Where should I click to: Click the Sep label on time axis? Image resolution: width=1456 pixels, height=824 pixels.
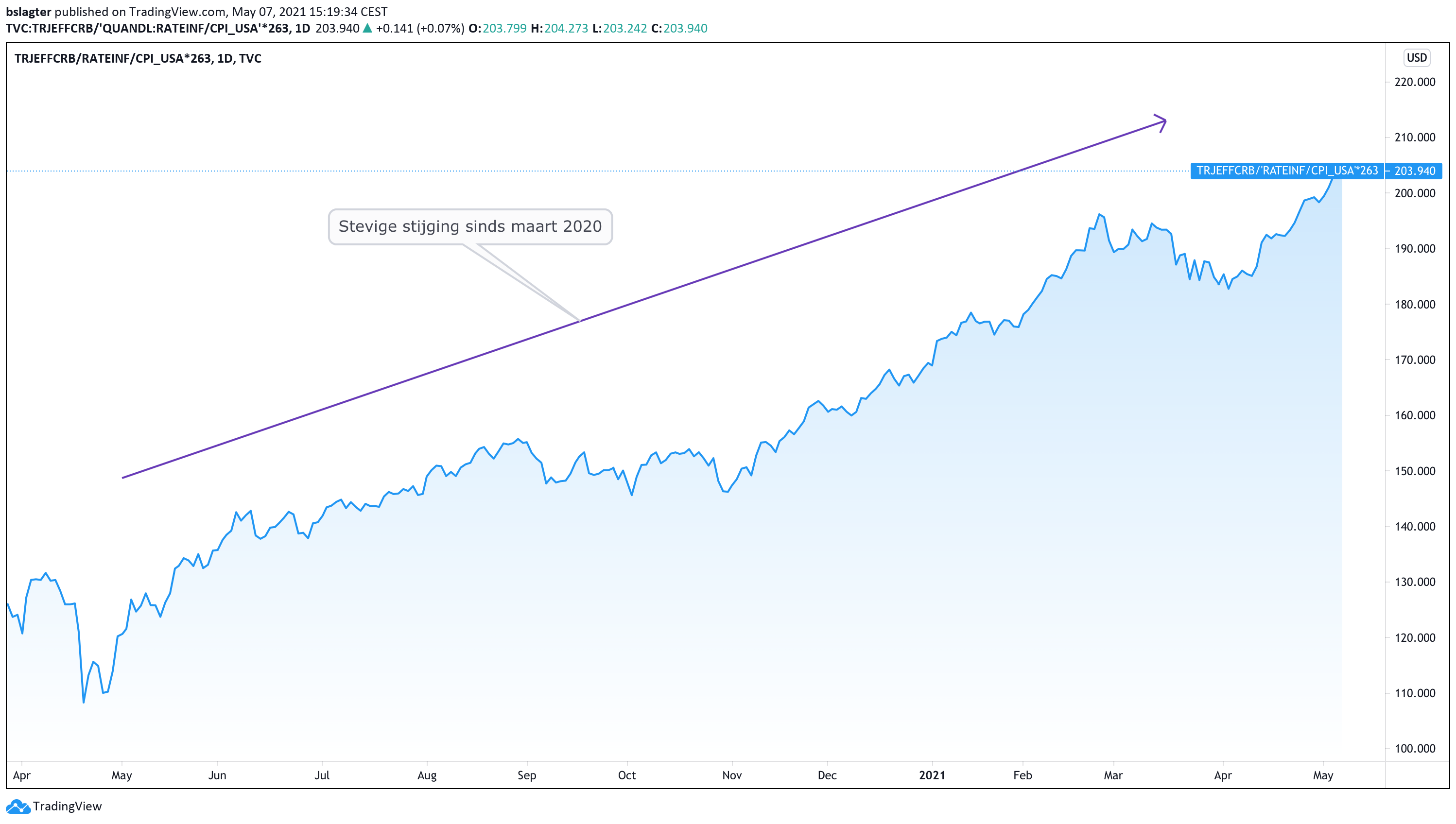[526, 775]
